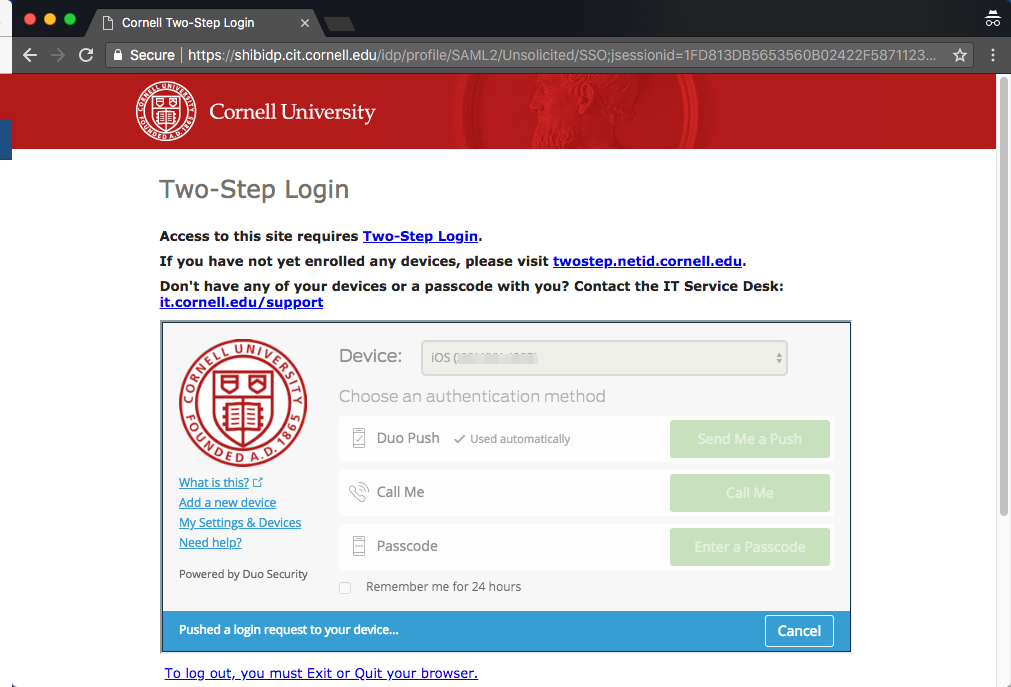Click the log out Exit or Quit browser link
Screen dimensions: 1011x687
coord(321,673)
